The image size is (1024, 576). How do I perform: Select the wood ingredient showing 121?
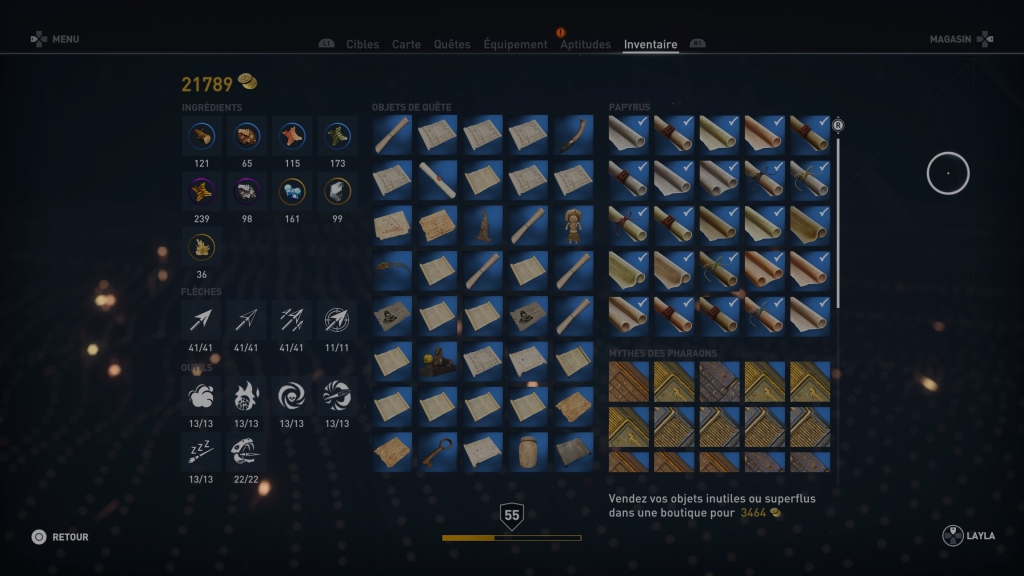click(201, 136)
